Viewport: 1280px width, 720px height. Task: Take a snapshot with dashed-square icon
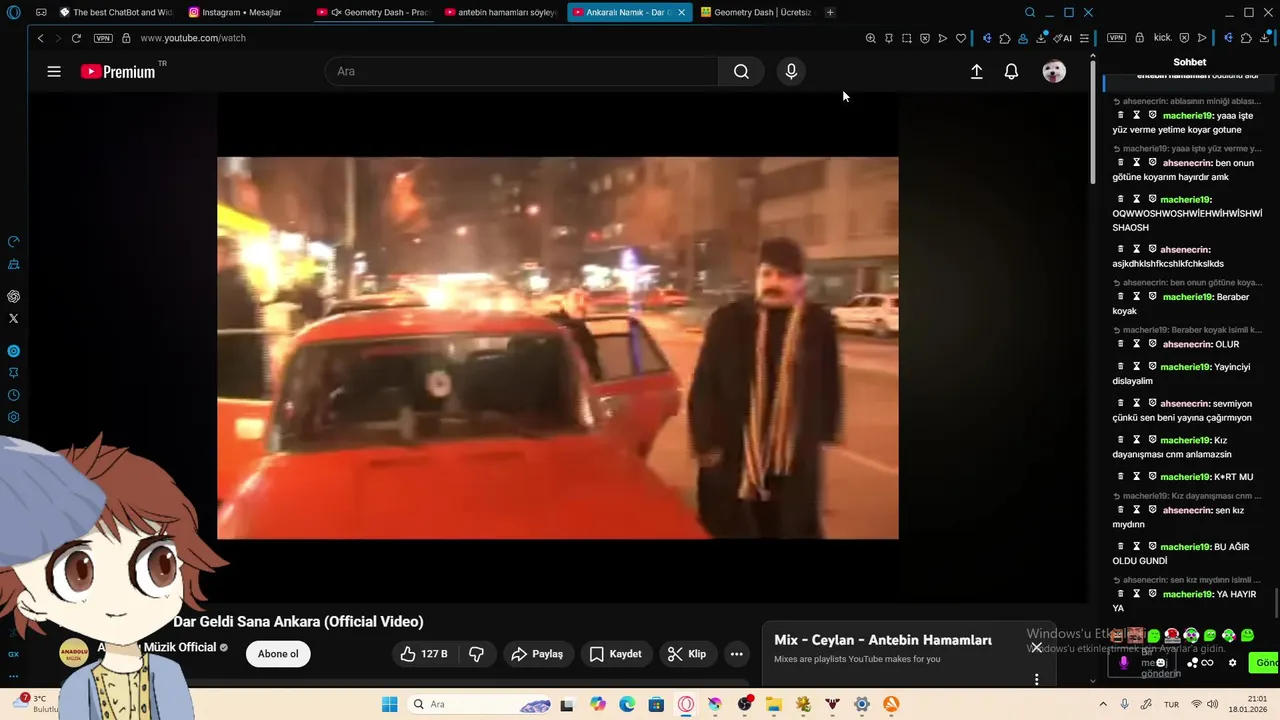tap(907, 38)
